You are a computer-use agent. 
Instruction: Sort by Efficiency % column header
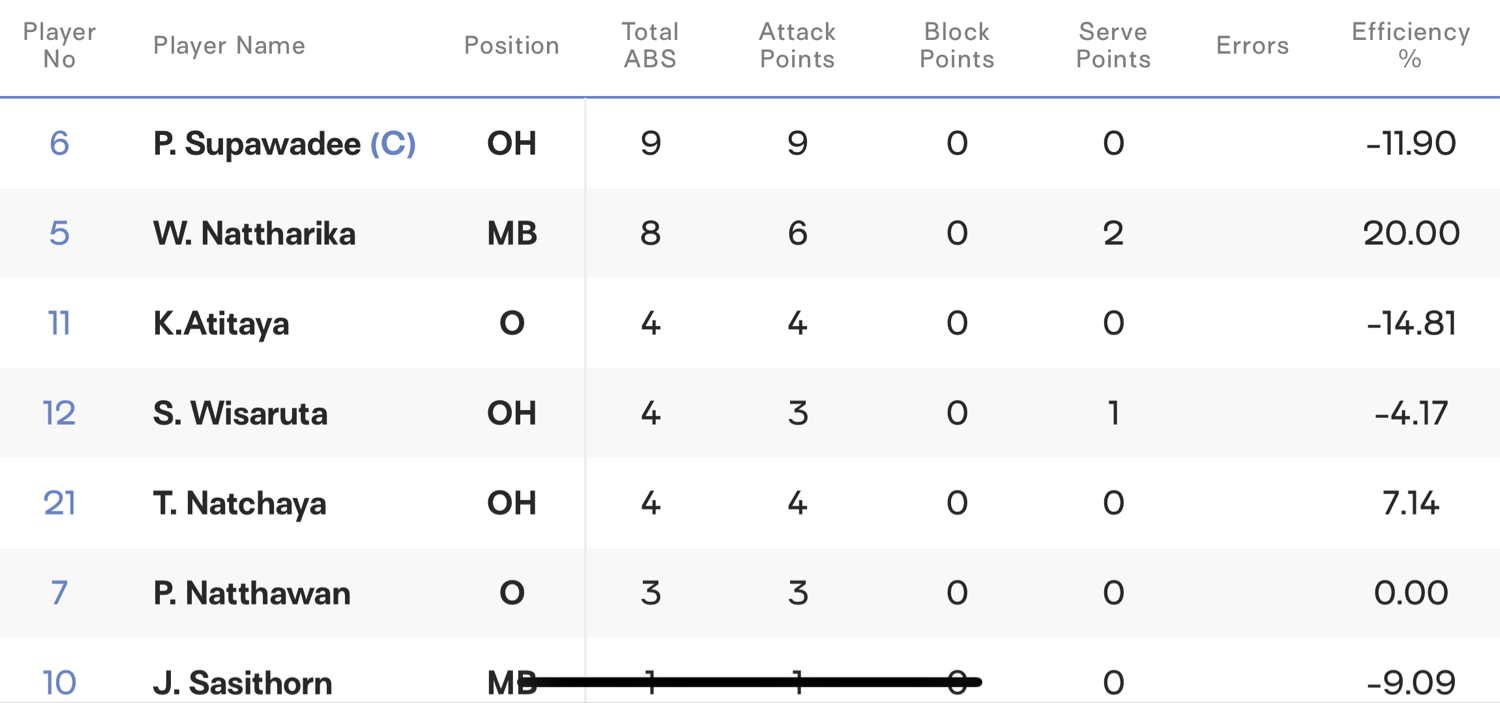(x=1411, y=45)
